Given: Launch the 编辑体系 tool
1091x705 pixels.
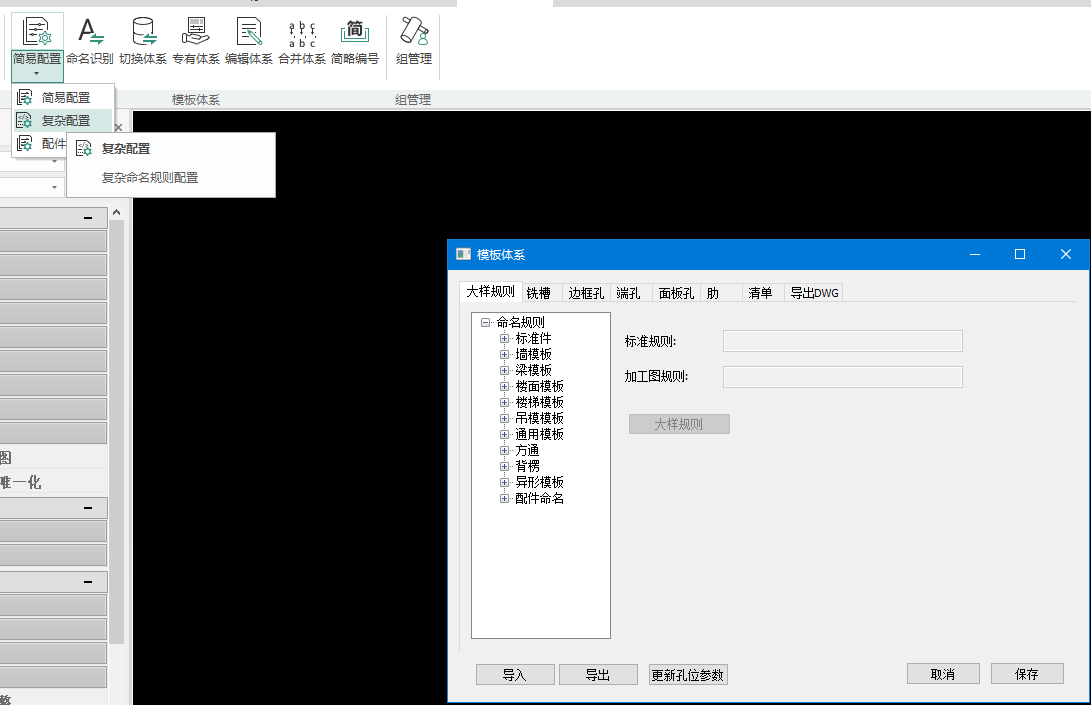Looking at the screenshot, I should point(248,42).
